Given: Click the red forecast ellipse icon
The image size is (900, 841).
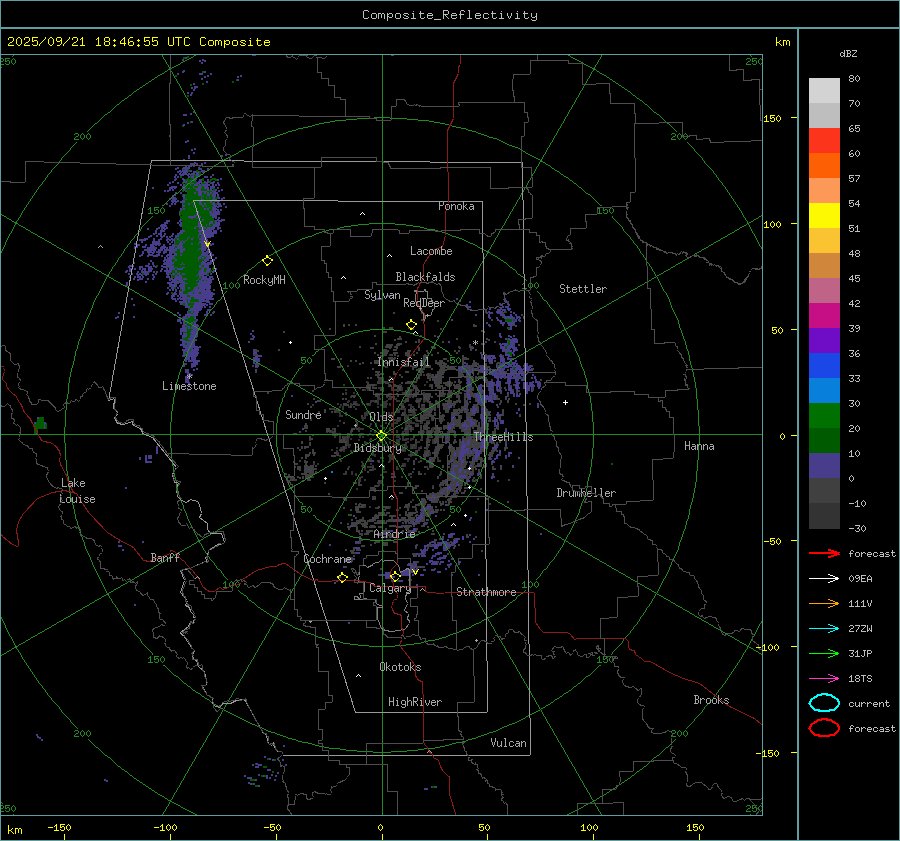Looking at the screenshot, I should coord(824,728).
